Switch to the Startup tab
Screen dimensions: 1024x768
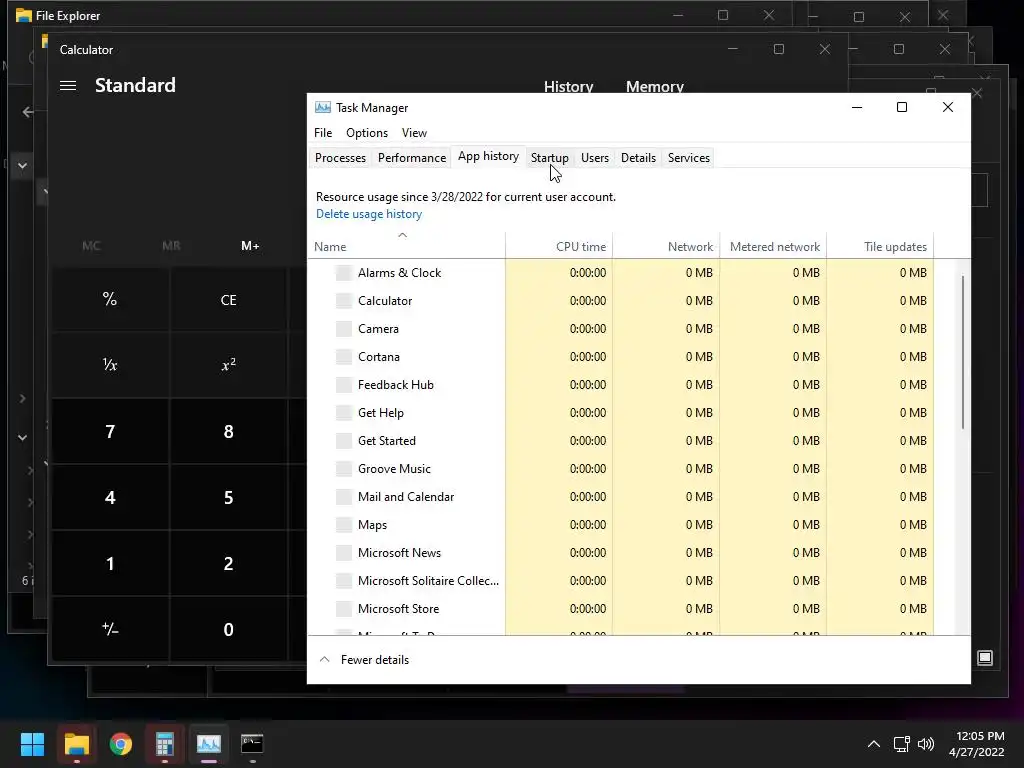549,157
